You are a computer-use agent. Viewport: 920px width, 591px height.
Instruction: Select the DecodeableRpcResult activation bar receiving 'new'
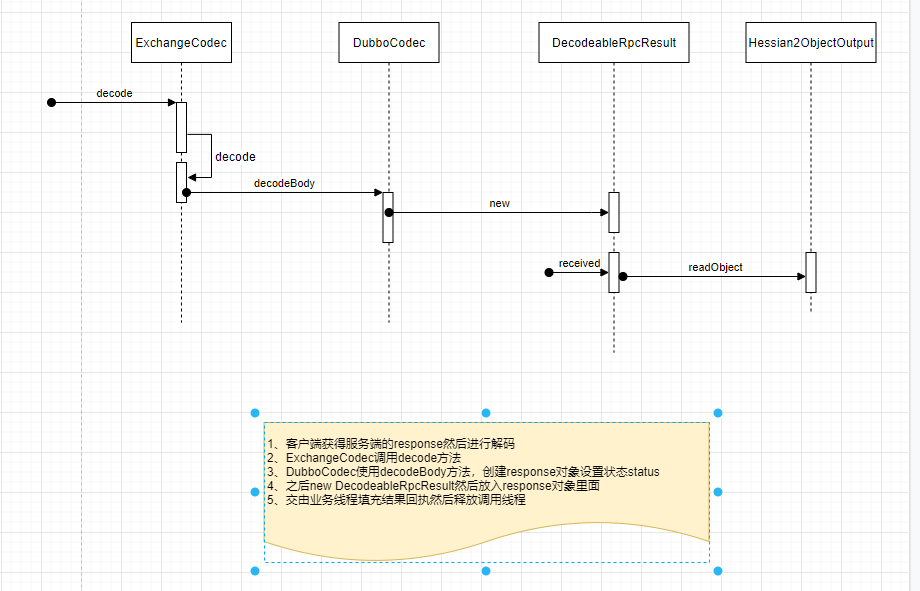tap(614, 212)
